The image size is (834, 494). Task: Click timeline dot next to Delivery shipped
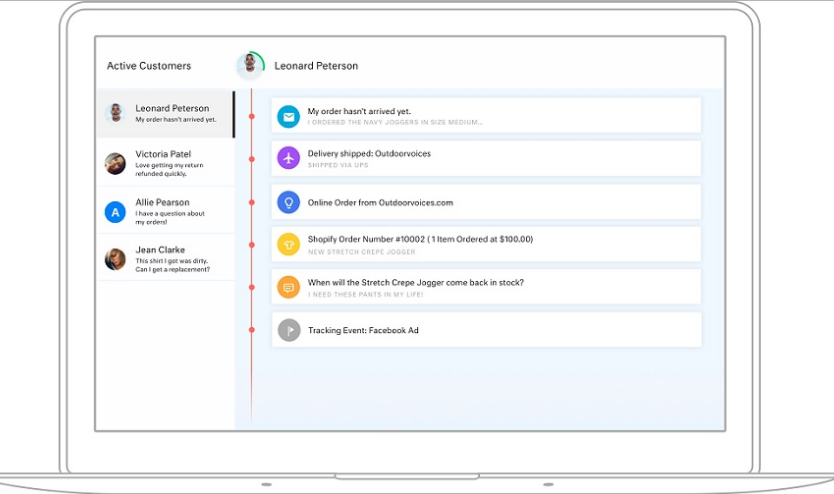coord(252,159)
